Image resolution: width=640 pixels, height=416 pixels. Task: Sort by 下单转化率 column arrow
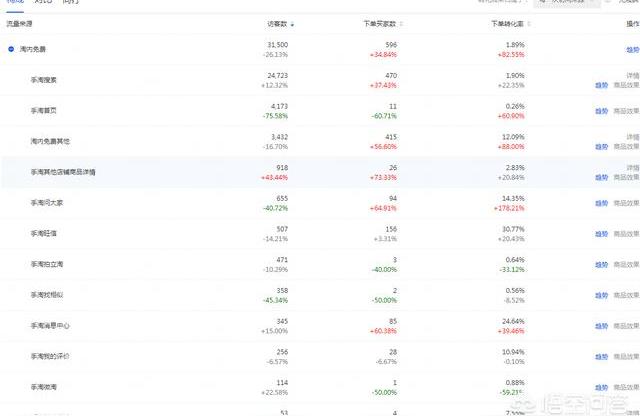(x=529, y=24)
